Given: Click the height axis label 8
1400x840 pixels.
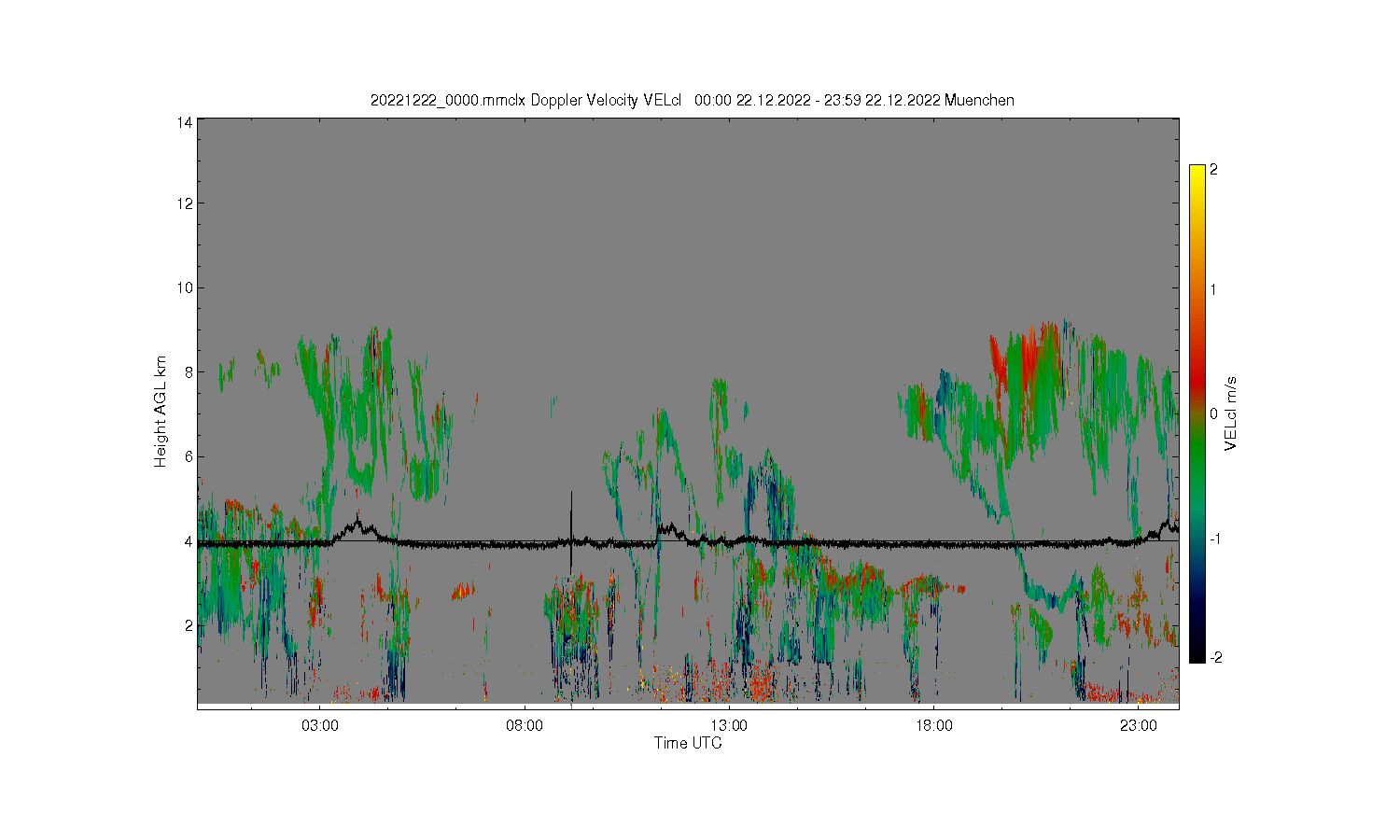Looking at the screenshot, I should pyautogui.click(x=189, y=371).
